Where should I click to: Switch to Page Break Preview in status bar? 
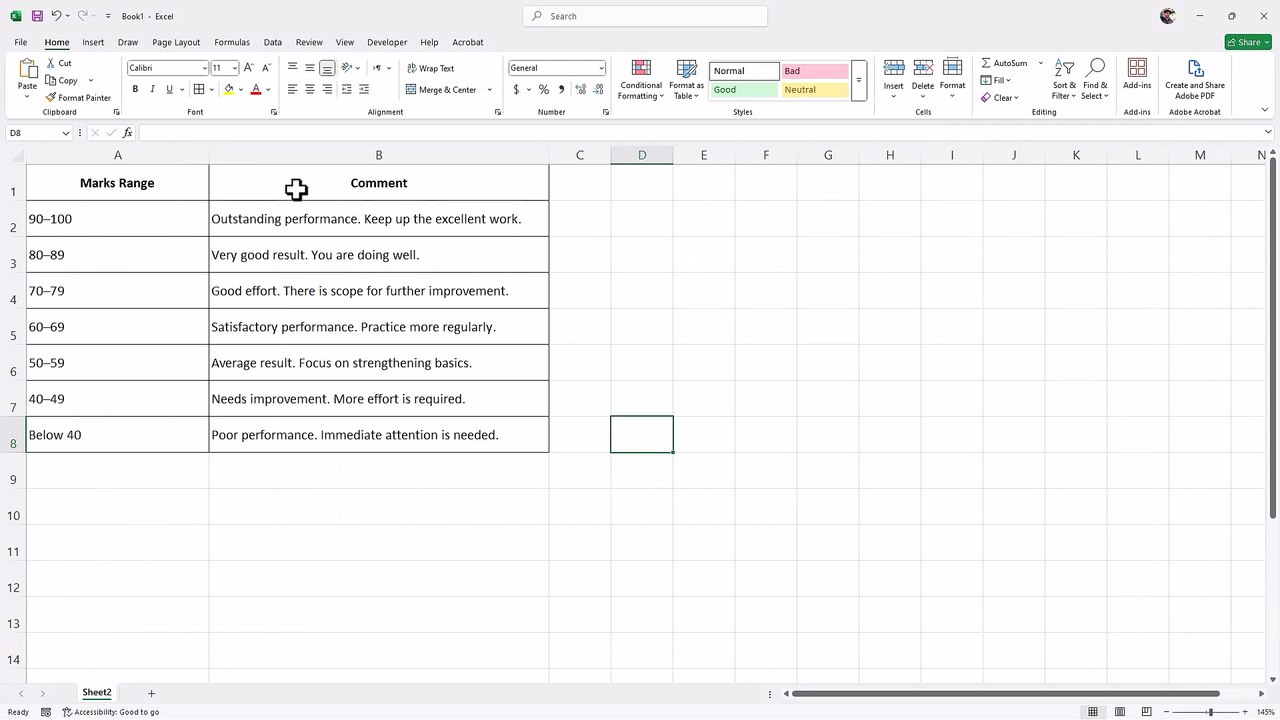point(1148,712)
